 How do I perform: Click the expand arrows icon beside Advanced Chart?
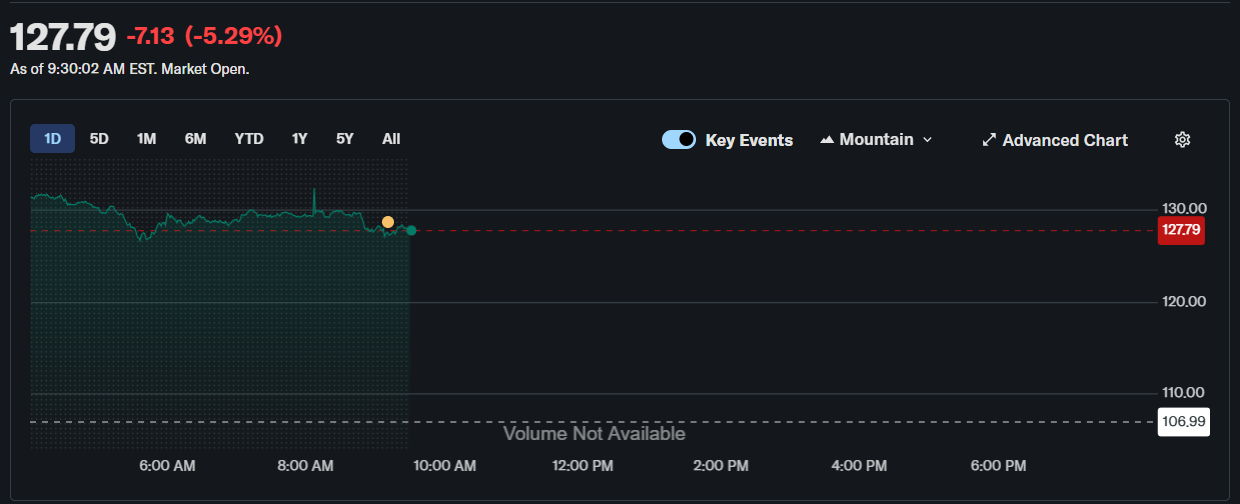coord(989,140)
